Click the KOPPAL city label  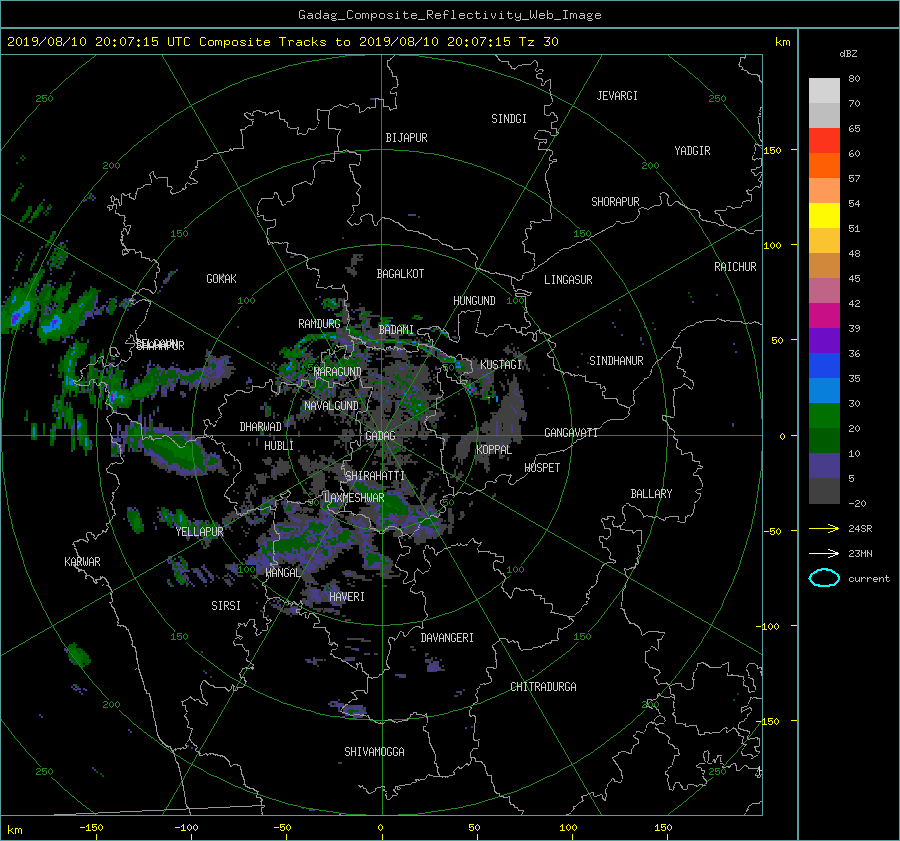pyautogui.click(x=494, y=449)
